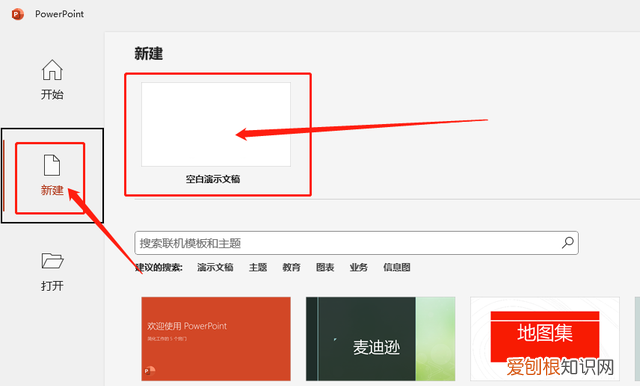Image resolution: width=640 pixels, height=386 pixels.
Task: Select the 麦迪逊 theme template
Action: click(380, 339)
